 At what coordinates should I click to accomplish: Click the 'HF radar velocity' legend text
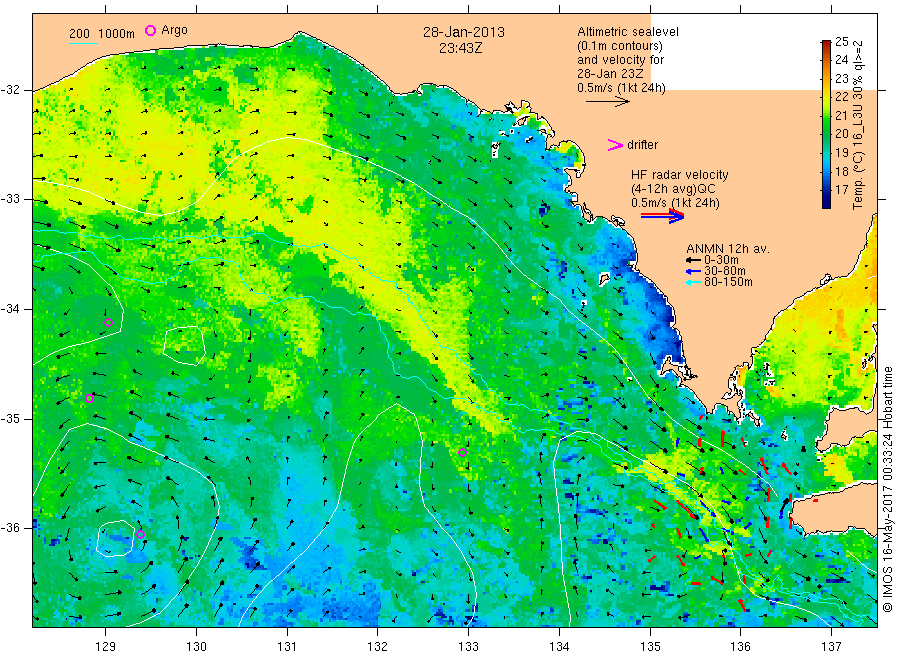(x=680, y=174)
